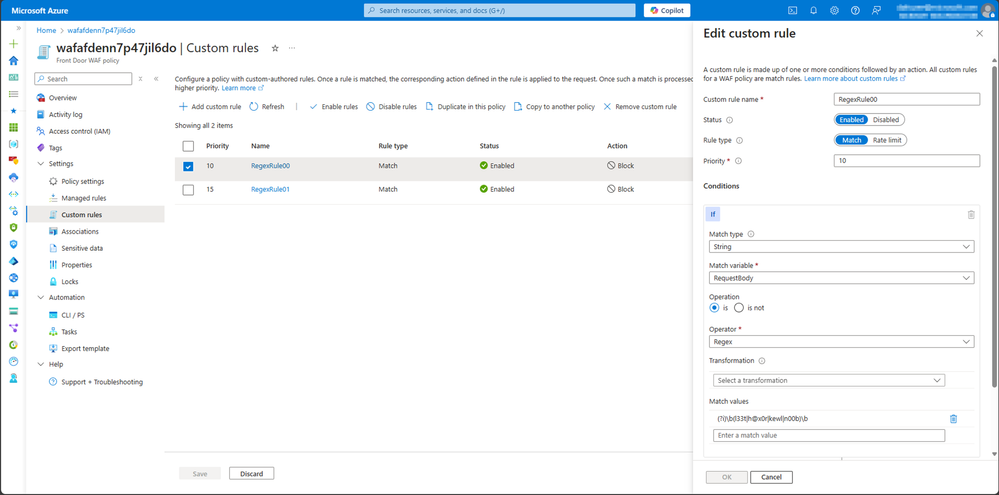Image resolution: width=999 pixels, height=495 pixels.
Task: Open RegexRule00 rule link
Action: click(x=271, y=166)
